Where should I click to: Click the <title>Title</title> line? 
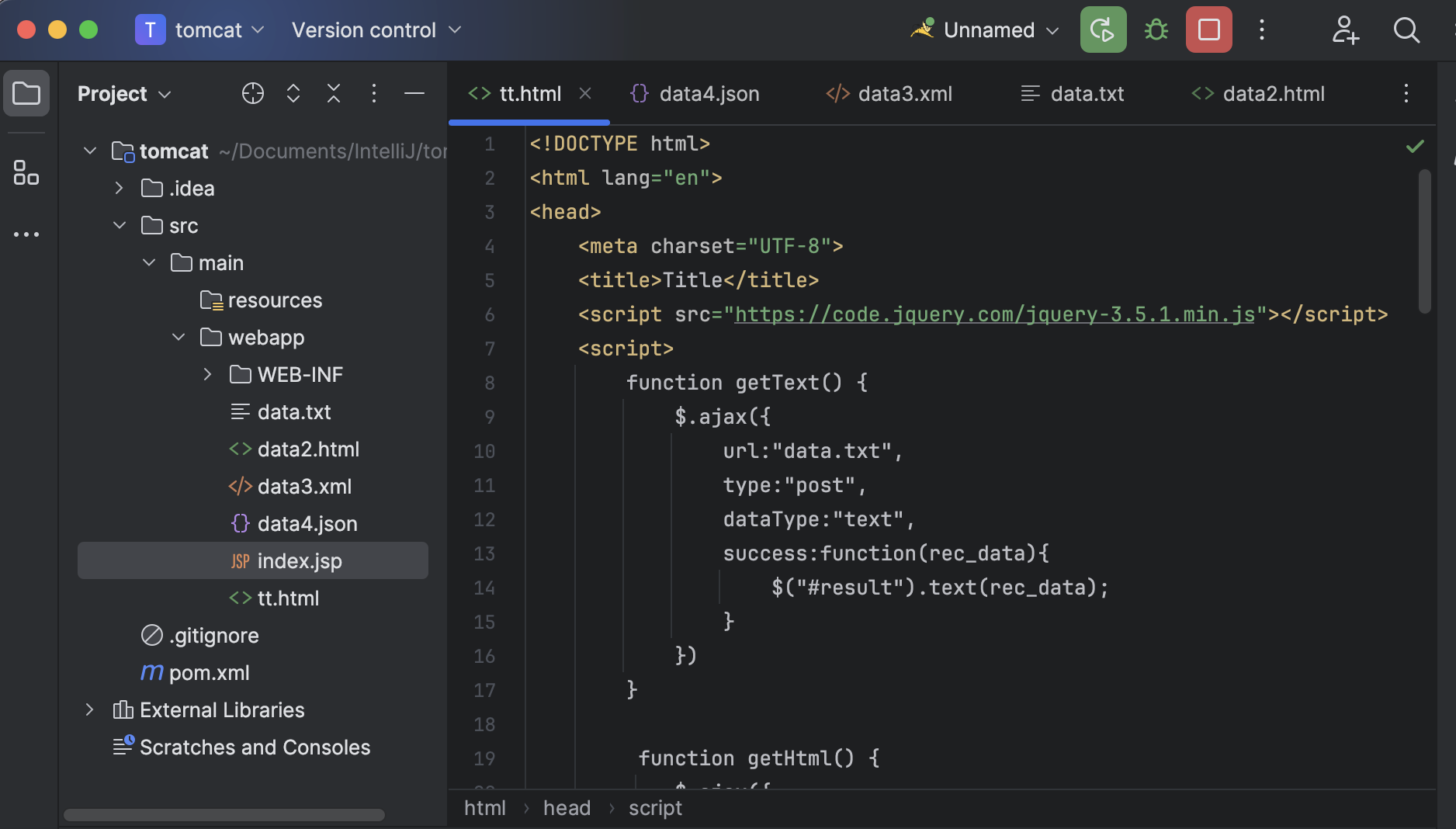click(x=699, y=279)
